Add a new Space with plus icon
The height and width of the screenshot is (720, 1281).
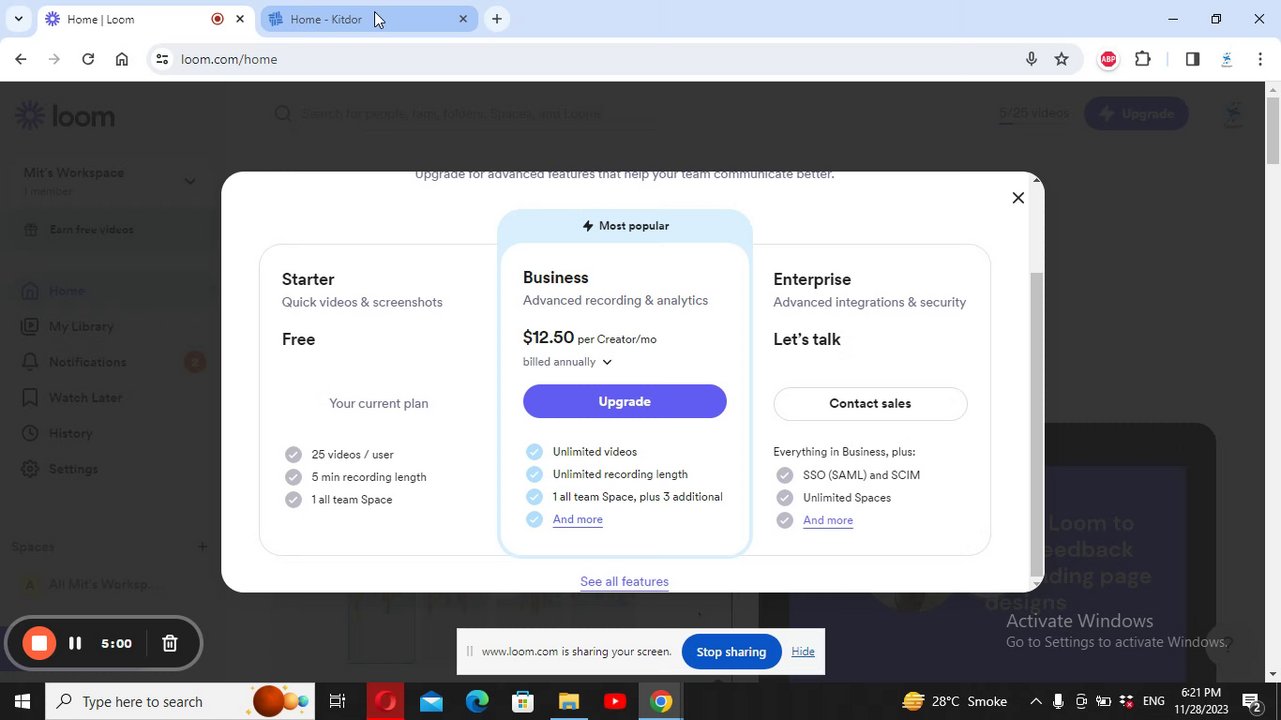[202, 546]
